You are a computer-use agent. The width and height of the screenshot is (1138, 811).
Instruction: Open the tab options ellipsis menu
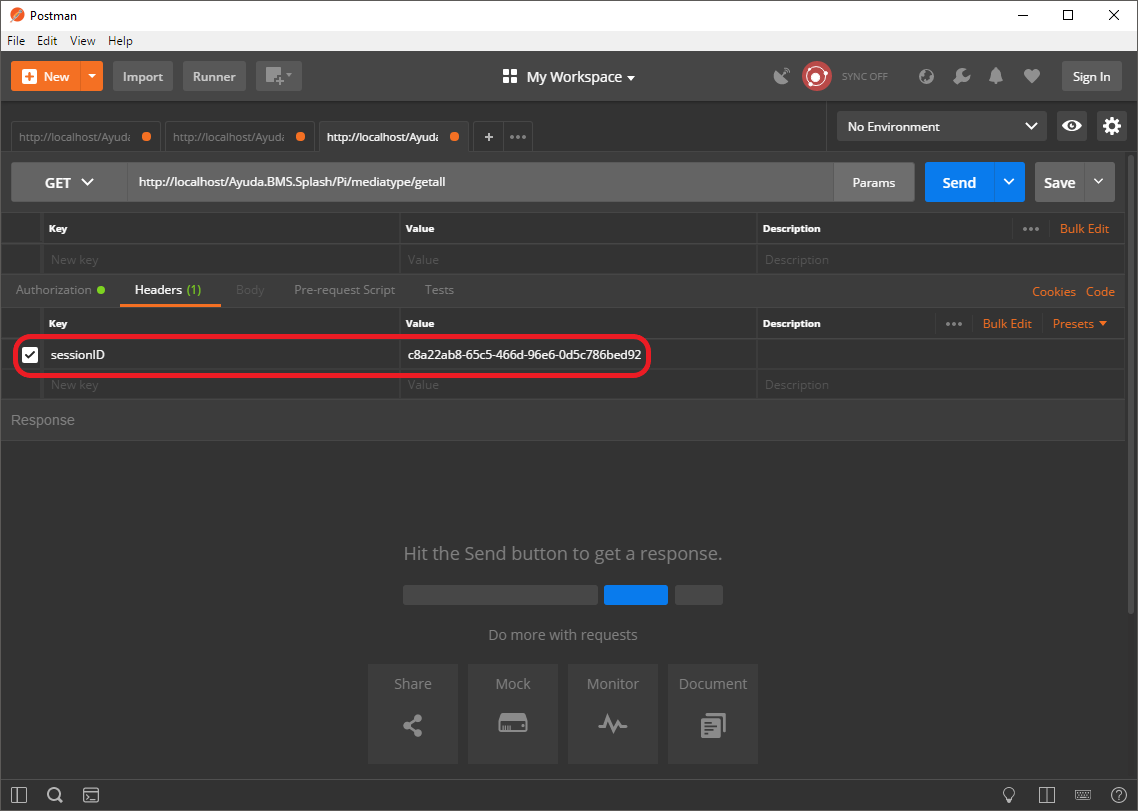tap(517, 136)
